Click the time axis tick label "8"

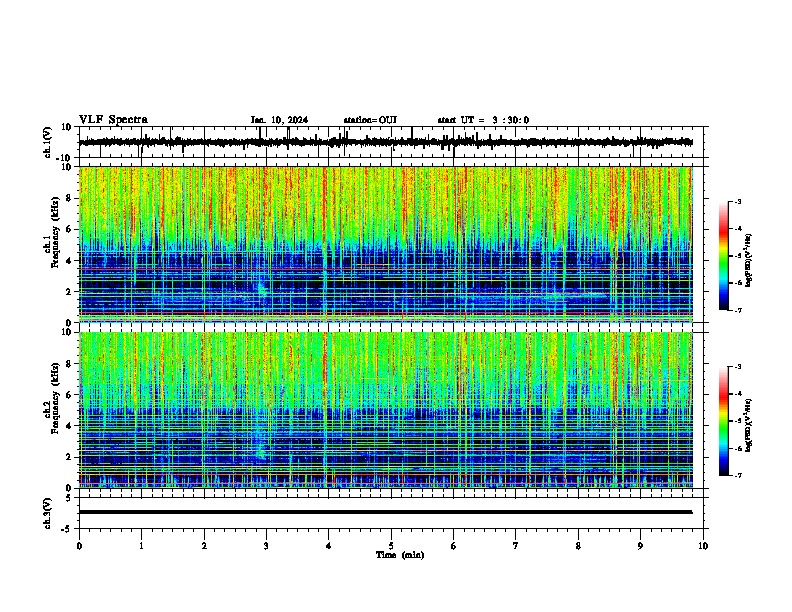pyautogui.click(x=578, y=546)
